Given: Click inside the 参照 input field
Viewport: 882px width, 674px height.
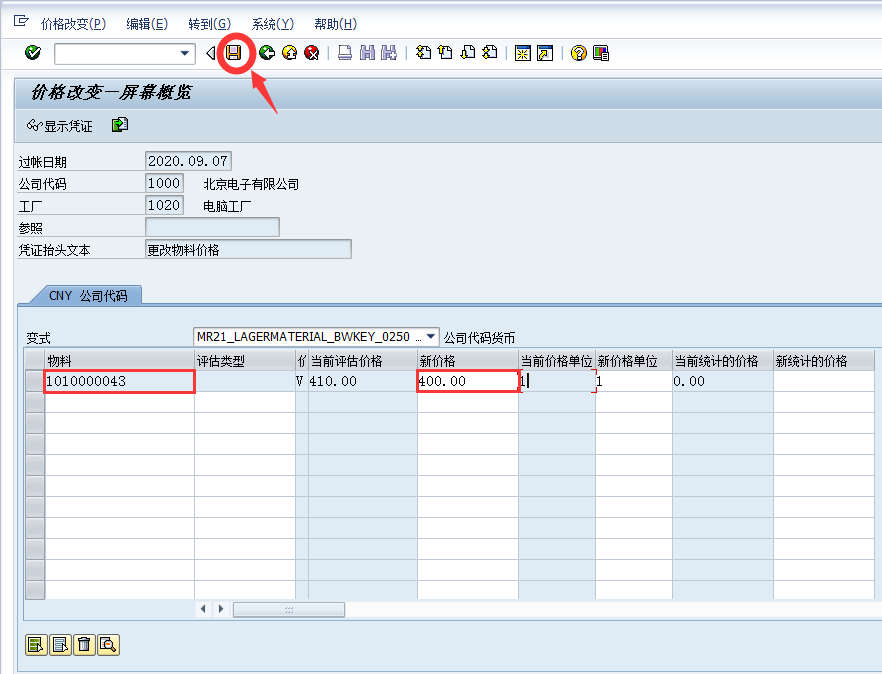Looking at the screenshot, I should [x=210, y=226].
